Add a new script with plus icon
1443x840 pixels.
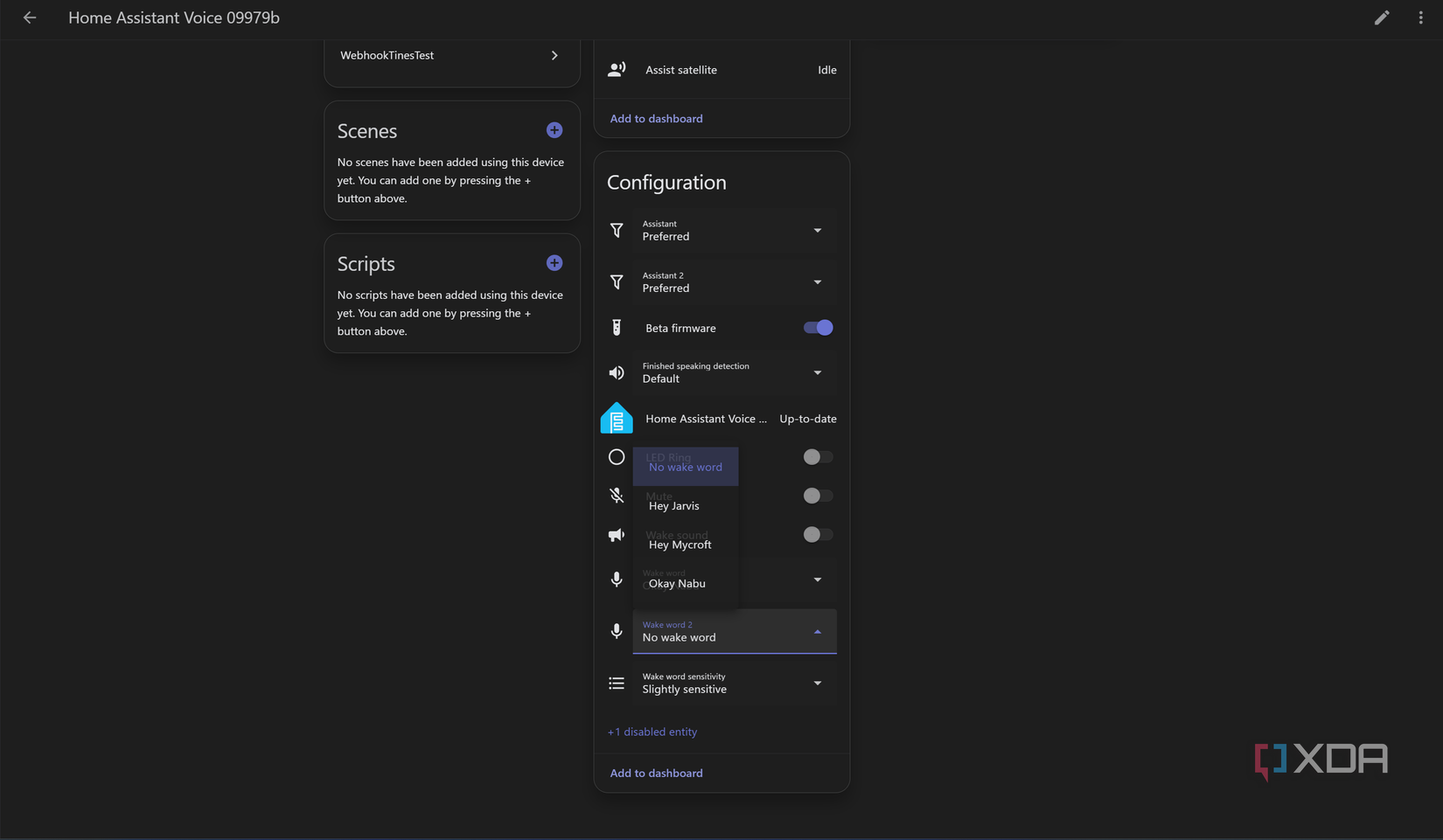tap(554, 263)
